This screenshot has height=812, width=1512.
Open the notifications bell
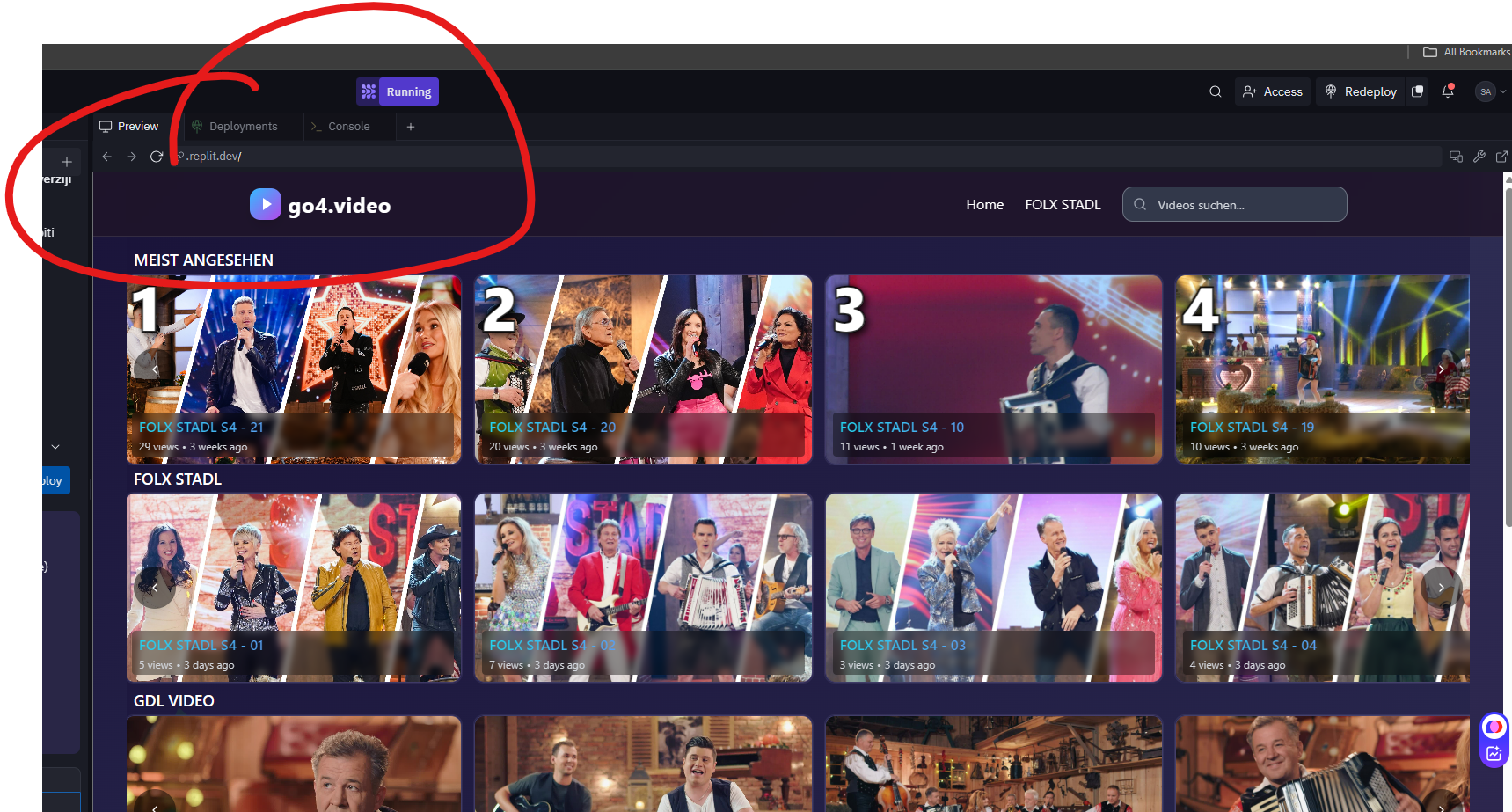coord(1448,91)
